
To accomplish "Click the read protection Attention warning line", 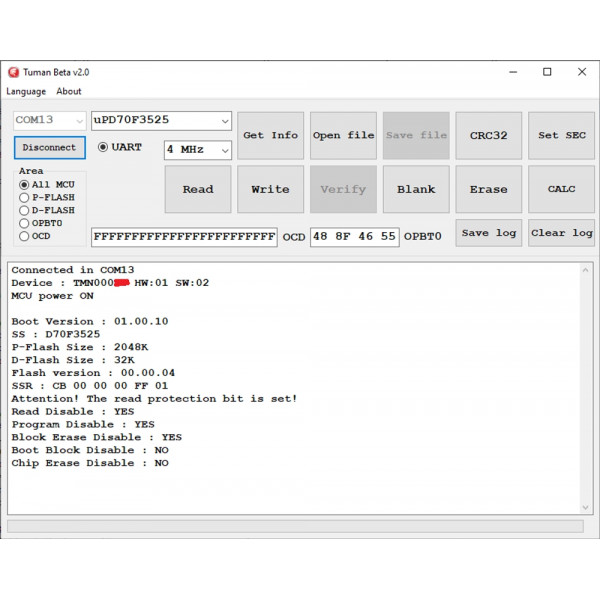I will click(x=154, y=399).
